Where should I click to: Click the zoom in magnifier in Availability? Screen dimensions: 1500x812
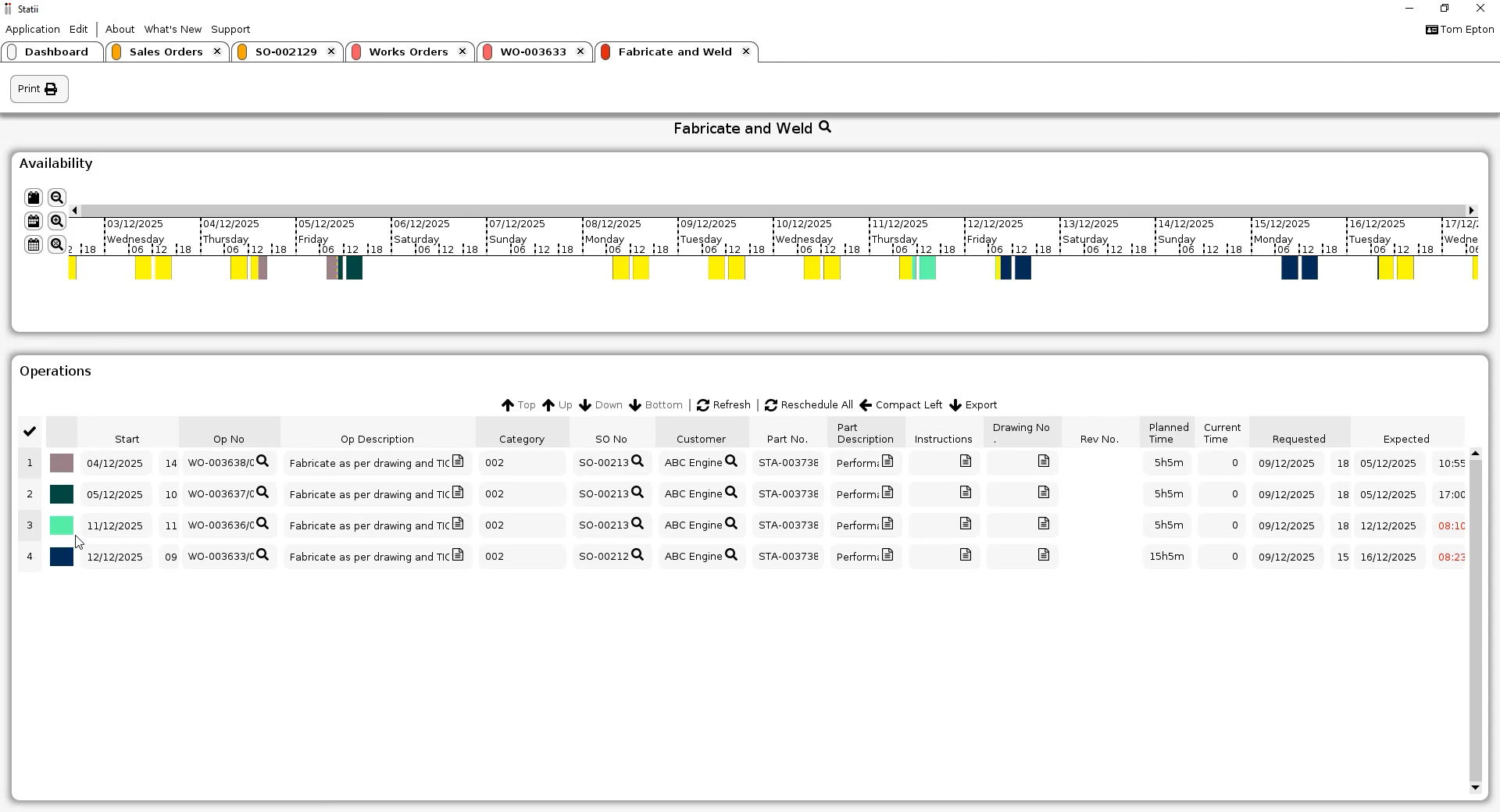(56, 221)
